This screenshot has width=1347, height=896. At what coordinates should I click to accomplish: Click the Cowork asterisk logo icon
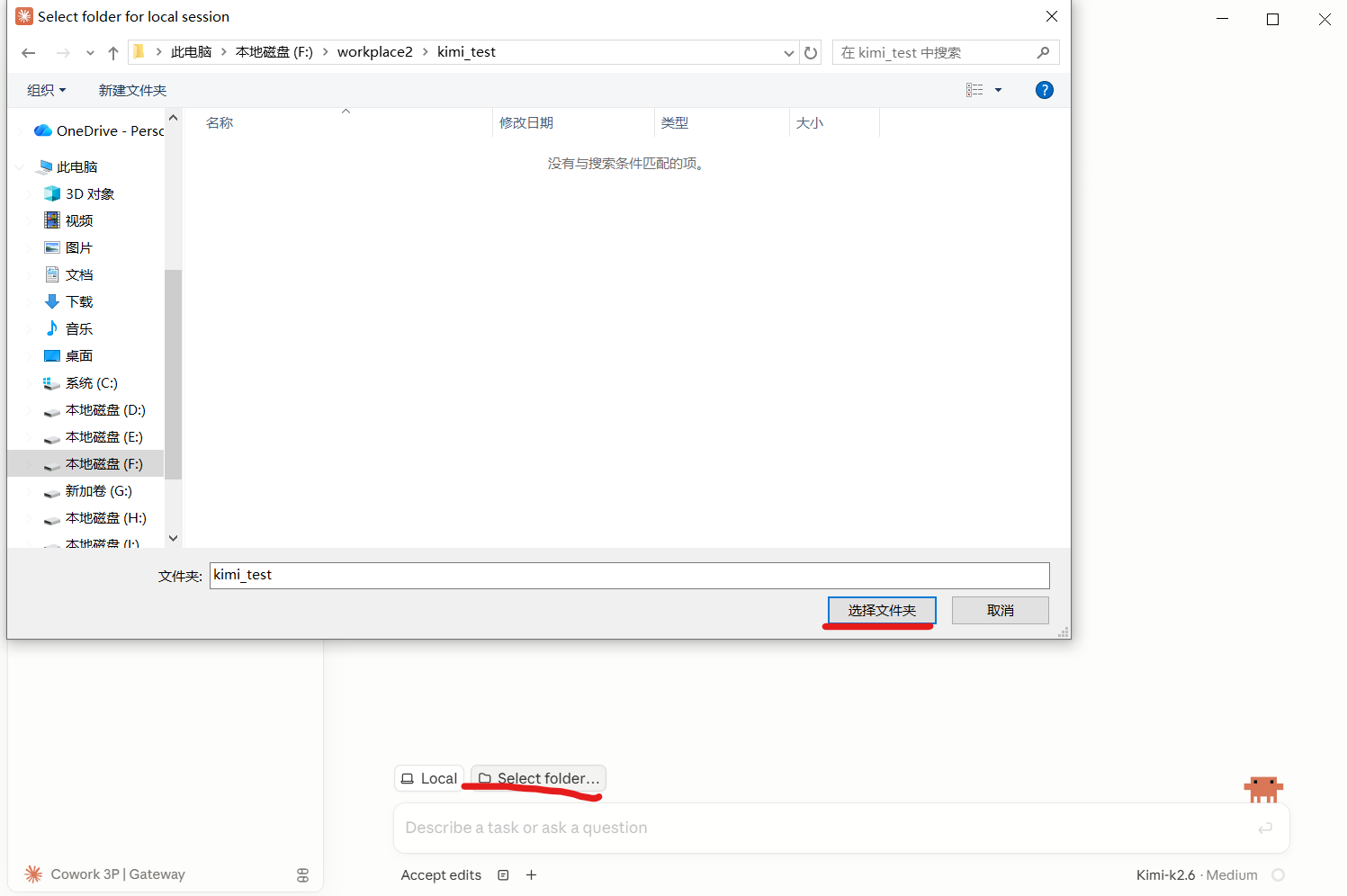tap(33, 874)
